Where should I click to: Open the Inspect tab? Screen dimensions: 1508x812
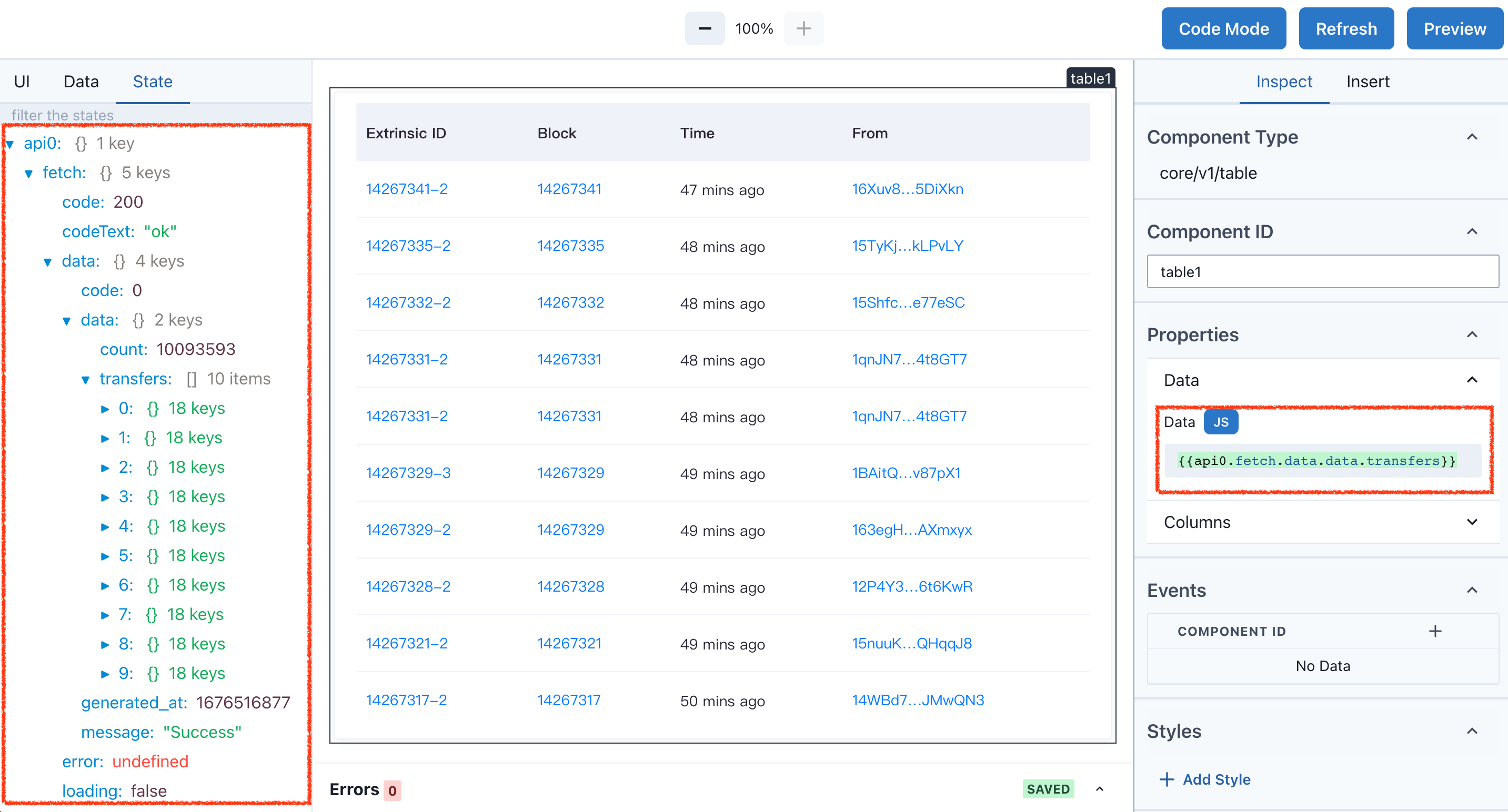1284,82
